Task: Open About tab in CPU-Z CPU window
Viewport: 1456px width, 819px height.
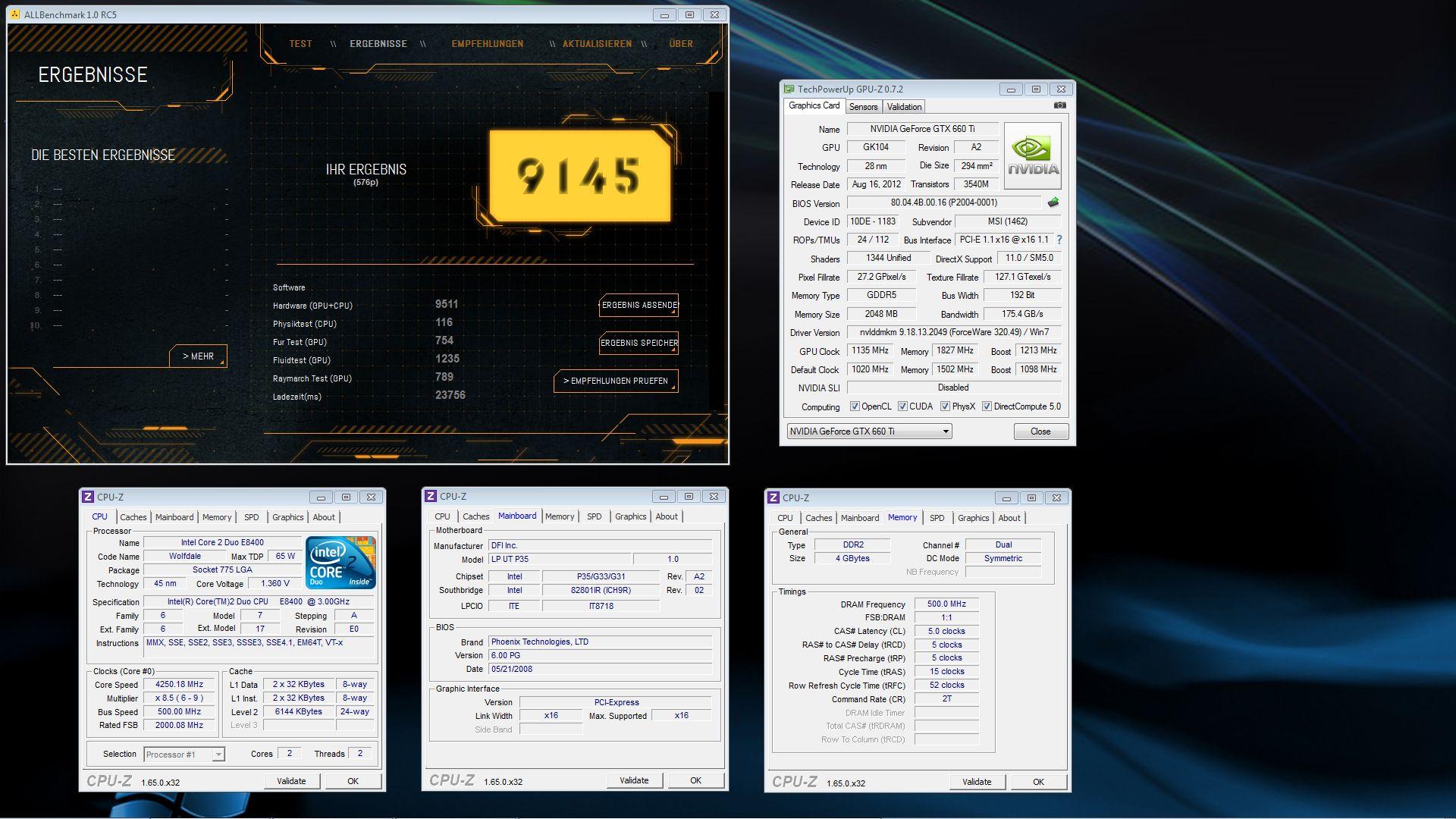Action: click(x=324, y=517)
